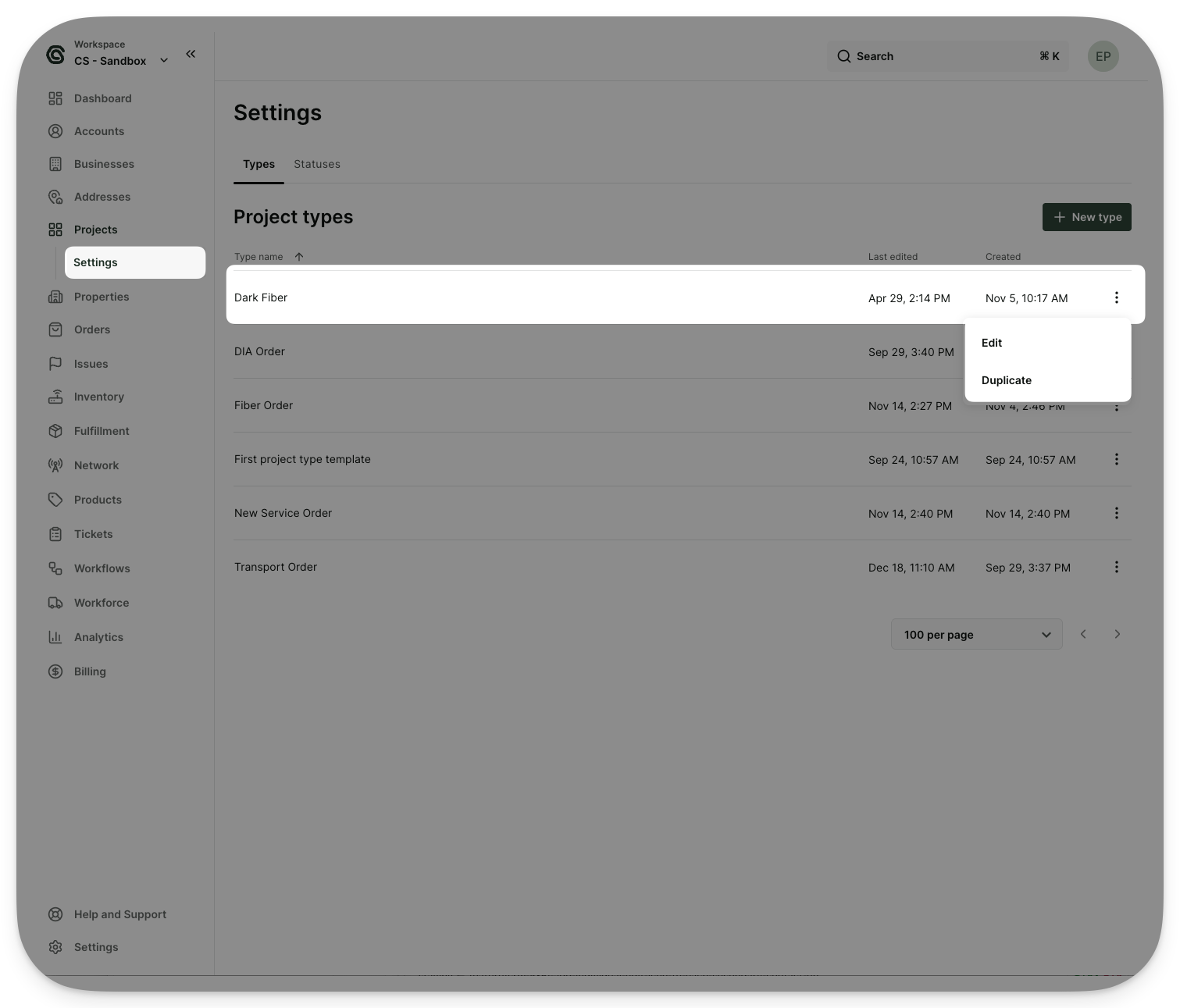Open the EP user avatar
This screenshot has width=1180, height=1008.
click(x=1103, y=56)
